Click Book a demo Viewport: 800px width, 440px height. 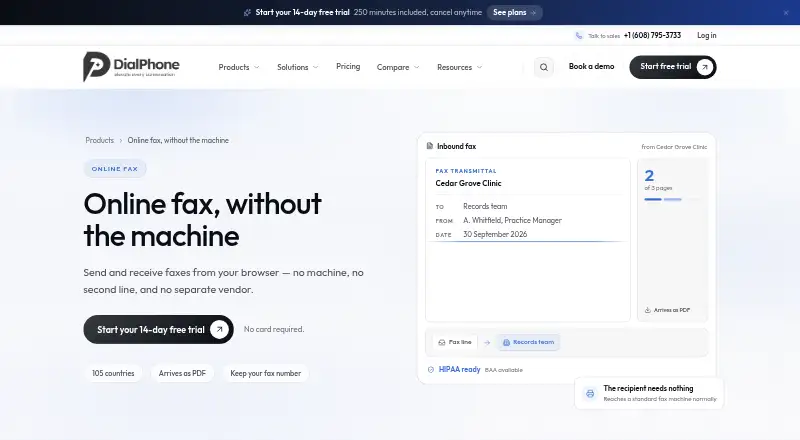click(x=591, y=66)
